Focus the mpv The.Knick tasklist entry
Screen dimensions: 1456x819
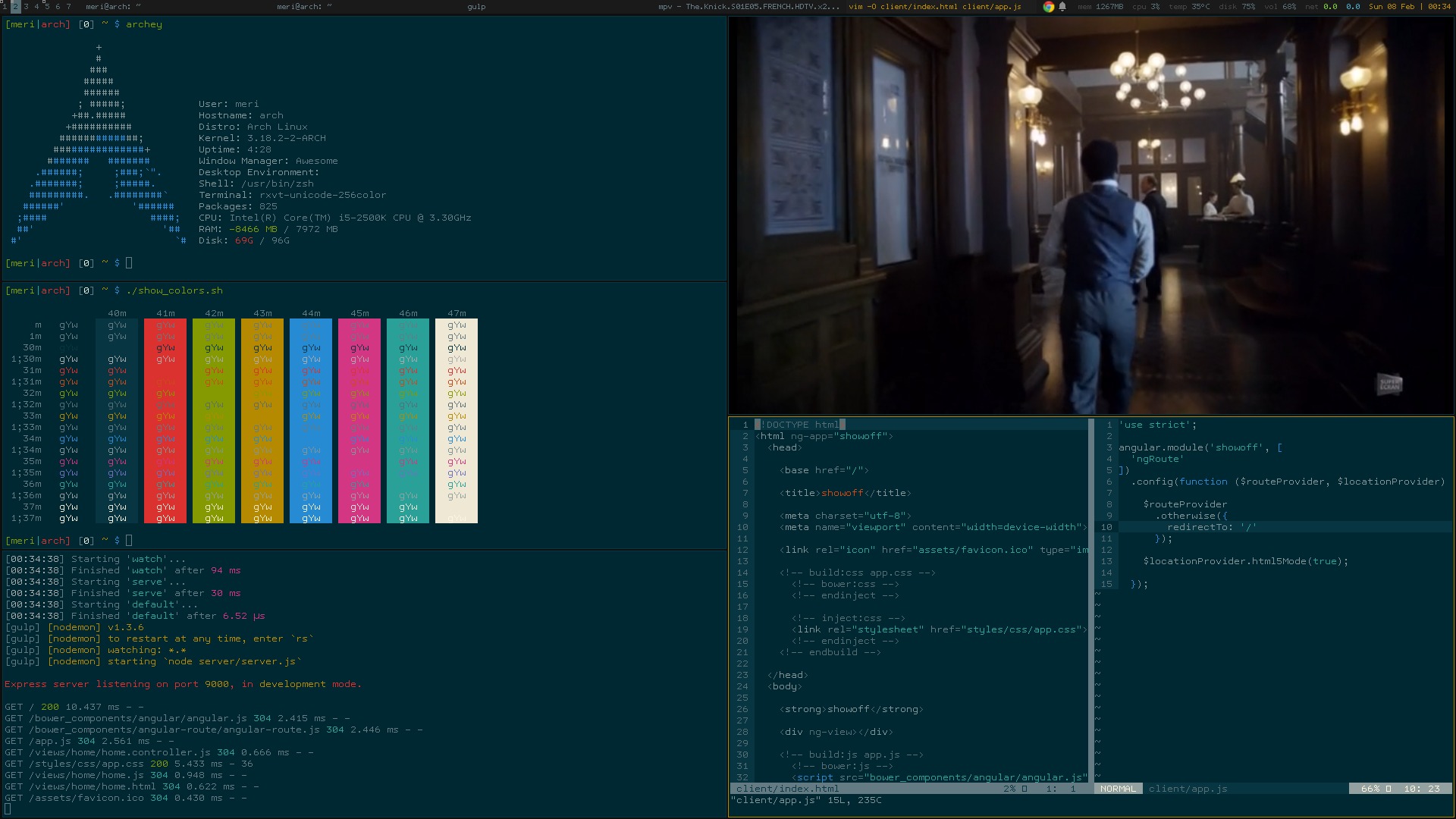(748, 7)
